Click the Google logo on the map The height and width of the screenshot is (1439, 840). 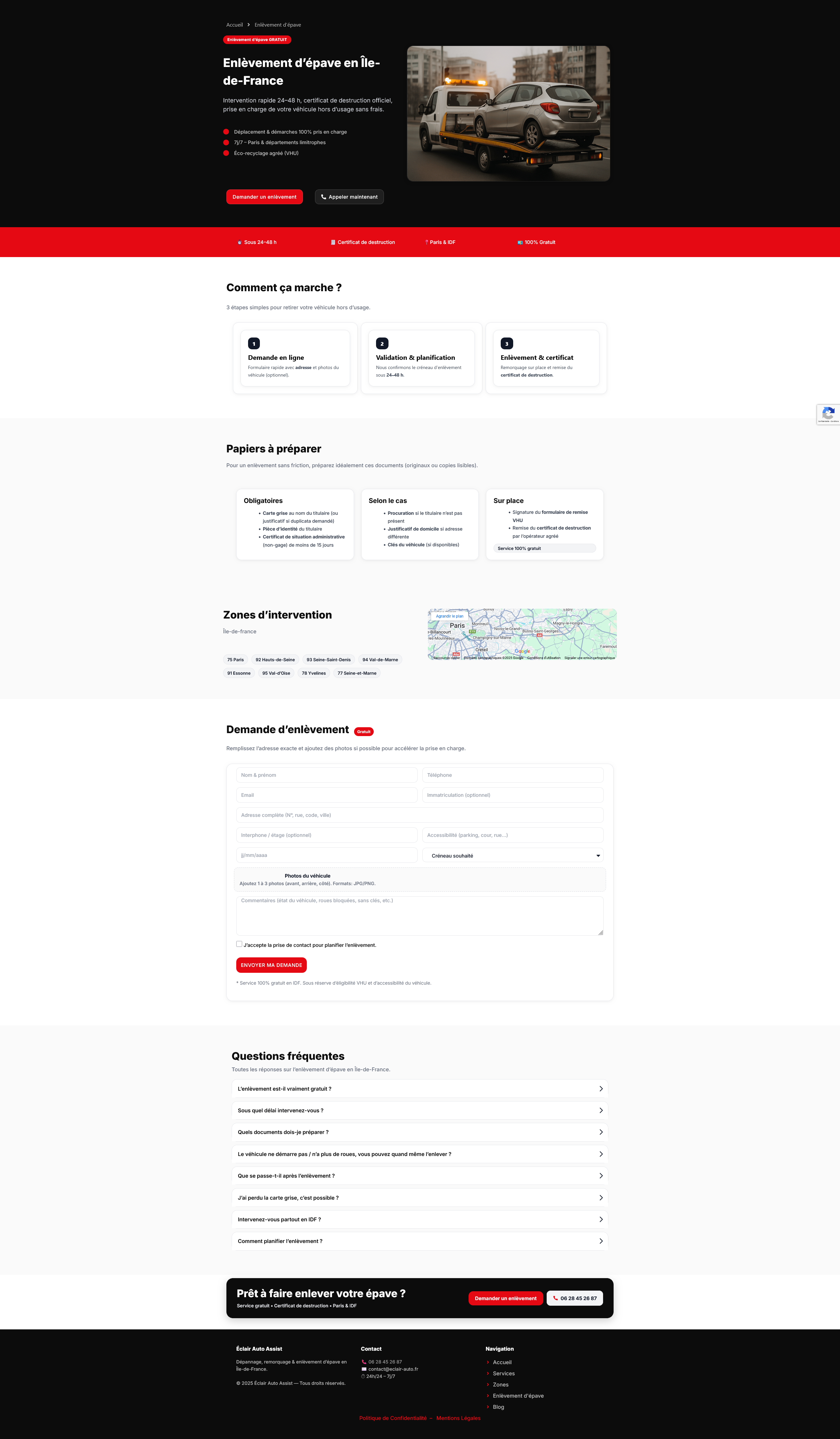(x=522, y=651)
